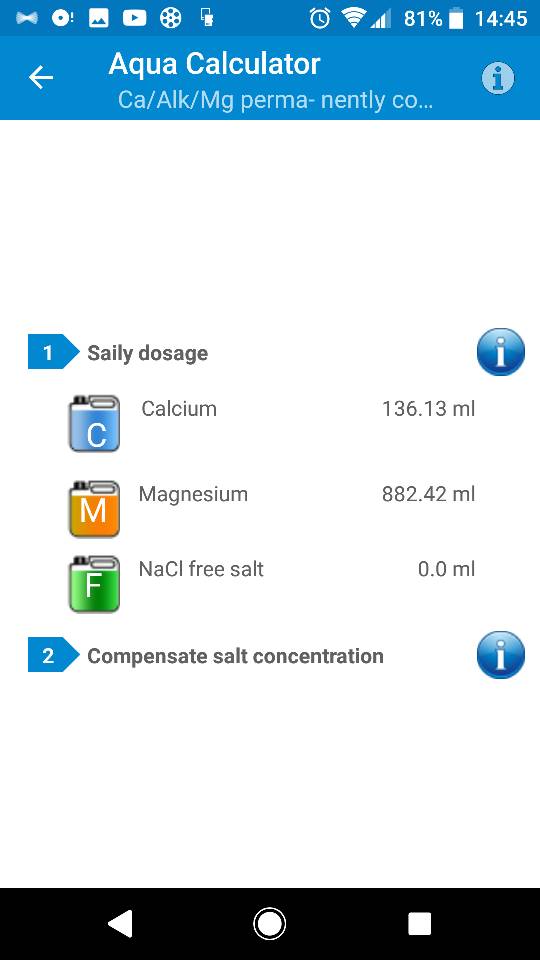The width and height of the screenshot is (540, 960).
Task: Open info for Compensate salt concentration
Action: 500,655
